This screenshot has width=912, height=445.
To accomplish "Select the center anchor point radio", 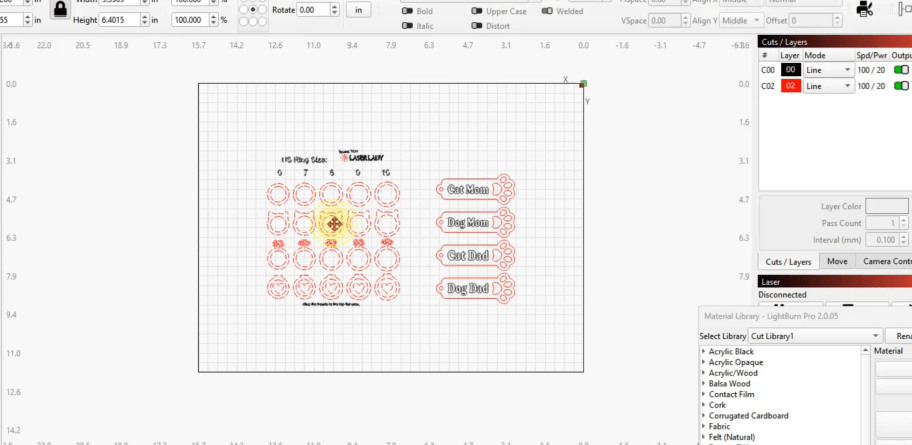I will (x=254, y=9).
